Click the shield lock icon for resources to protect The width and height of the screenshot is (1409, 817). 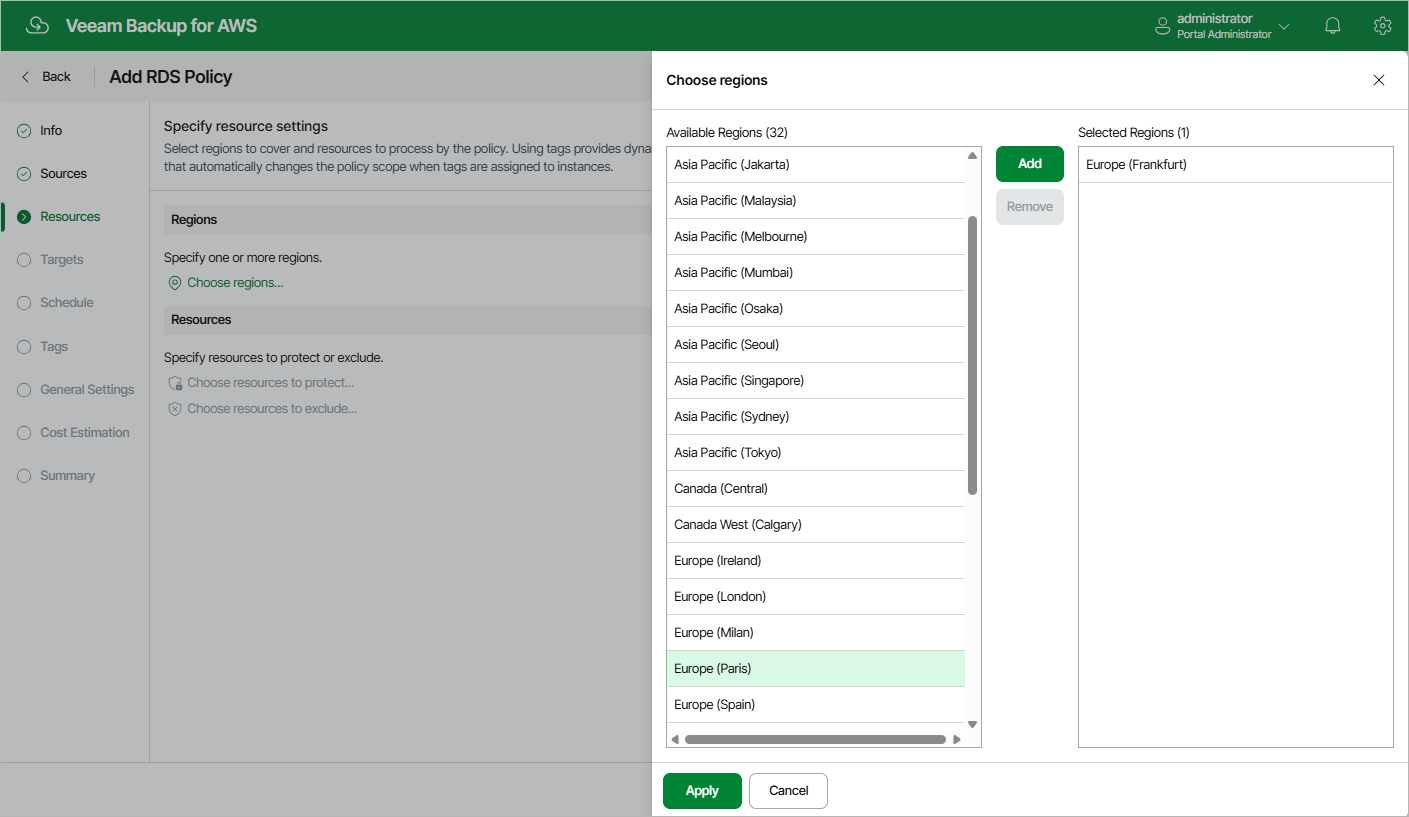coord(175,383)
